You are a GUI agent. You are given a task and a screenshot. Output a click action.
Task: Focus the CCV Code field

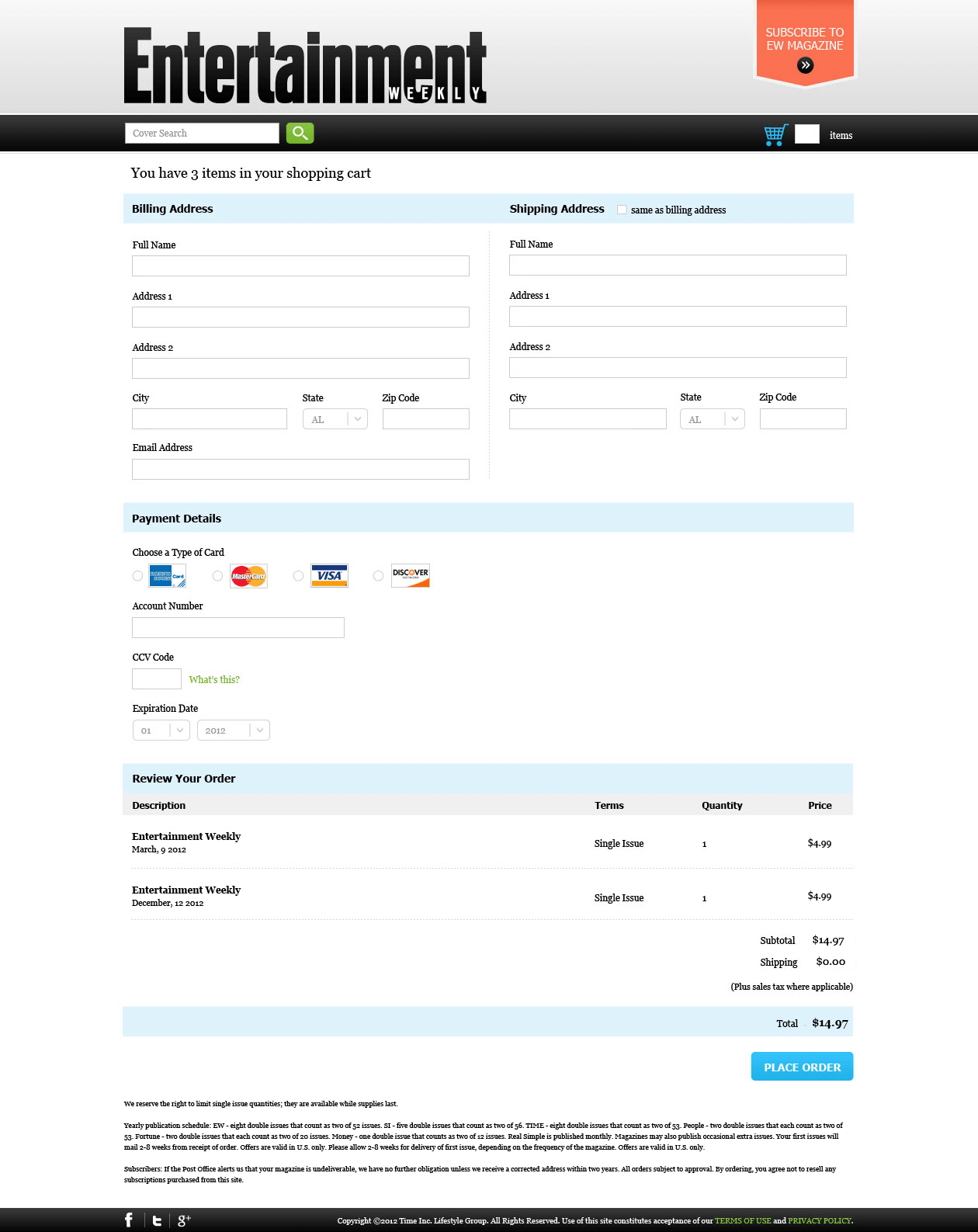157,678
